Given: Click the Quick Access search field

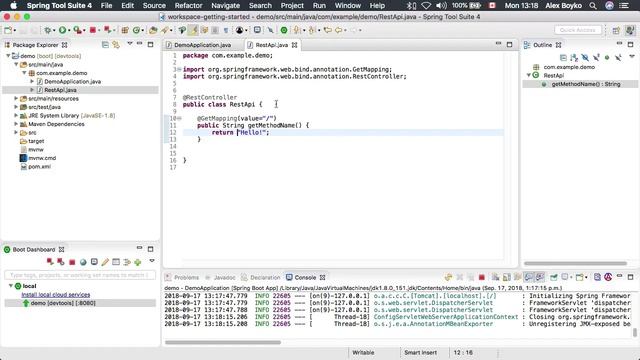Looking at the screenshot, I should (x=578, y=30).
